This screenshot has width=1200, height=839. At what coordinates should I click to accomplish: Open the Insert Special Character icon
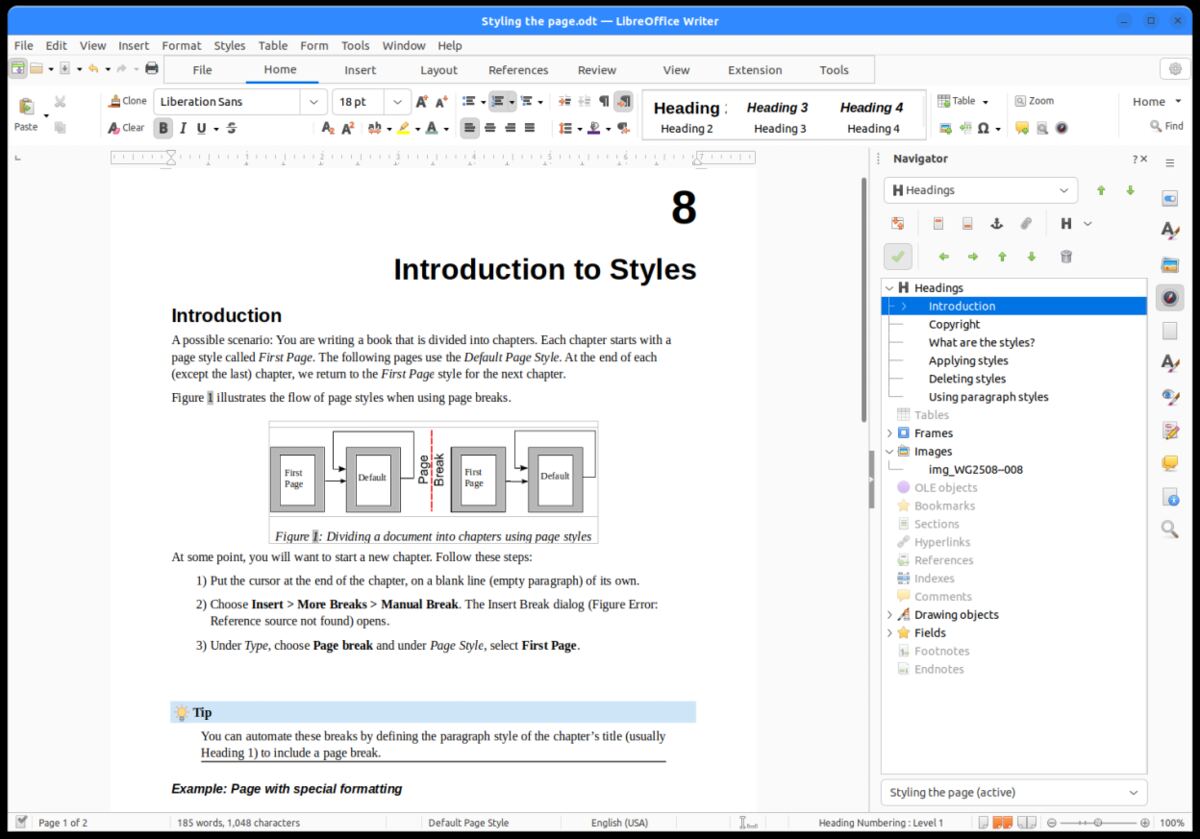985,128
